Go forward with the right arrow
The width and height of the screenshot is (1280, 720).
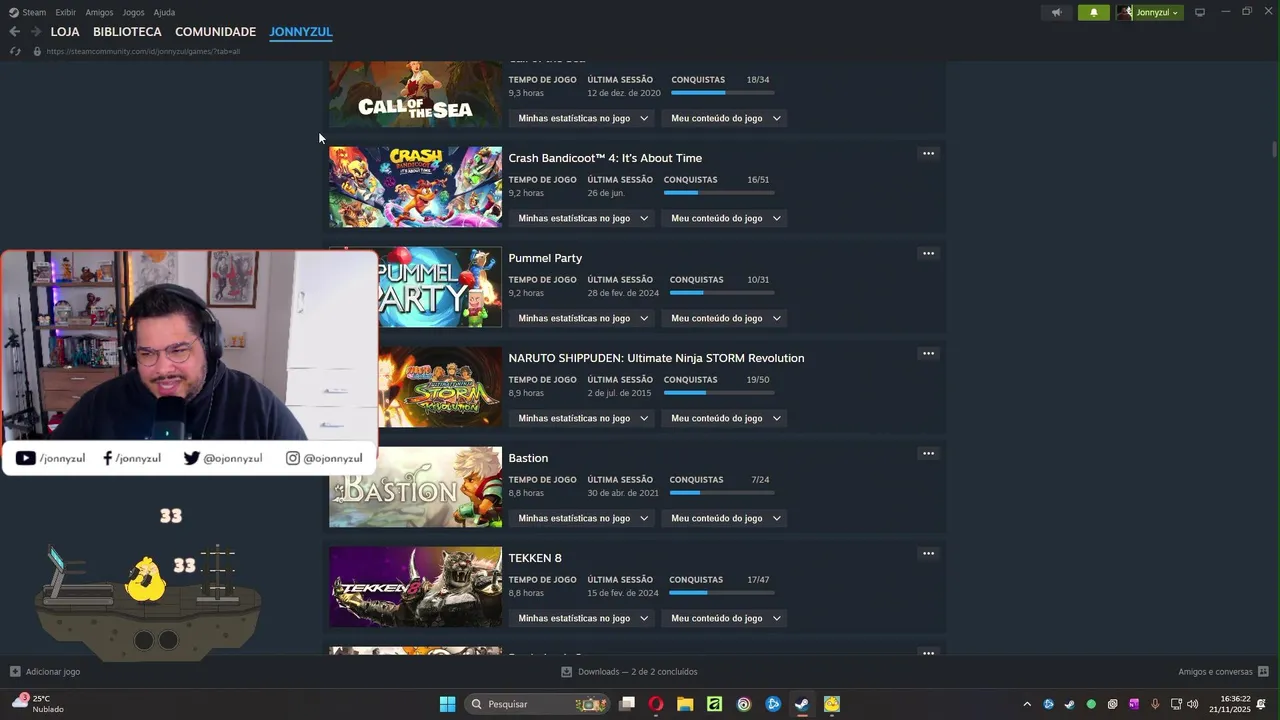pos(35,32)
